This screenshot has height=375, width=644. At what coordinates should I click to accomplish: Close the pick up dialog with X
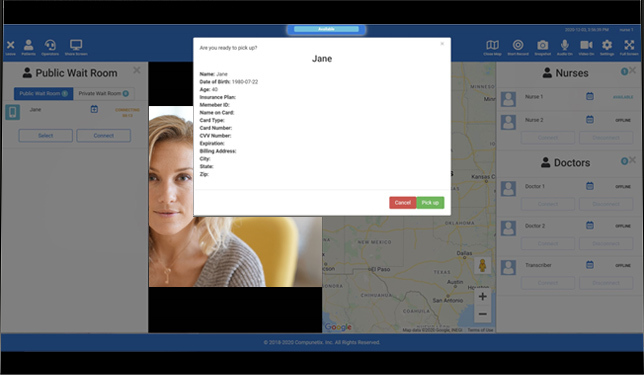[x=442, y=44]
